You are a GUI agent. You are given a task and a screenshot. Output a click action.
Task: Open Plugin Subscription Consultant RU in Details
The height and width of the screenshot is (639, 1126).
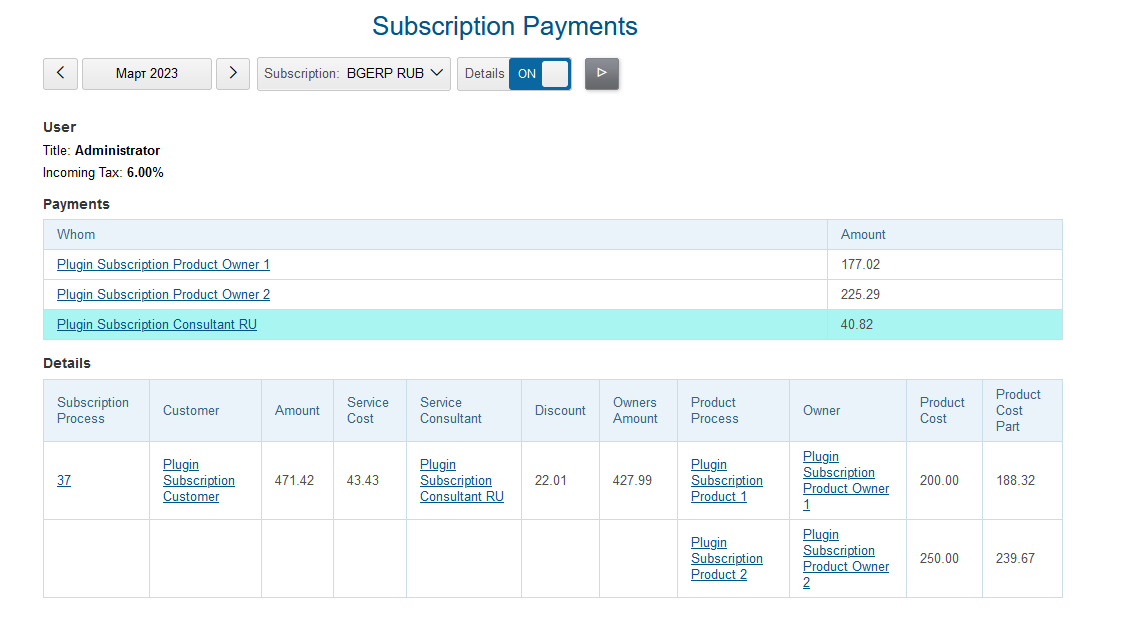coord(460,480)
